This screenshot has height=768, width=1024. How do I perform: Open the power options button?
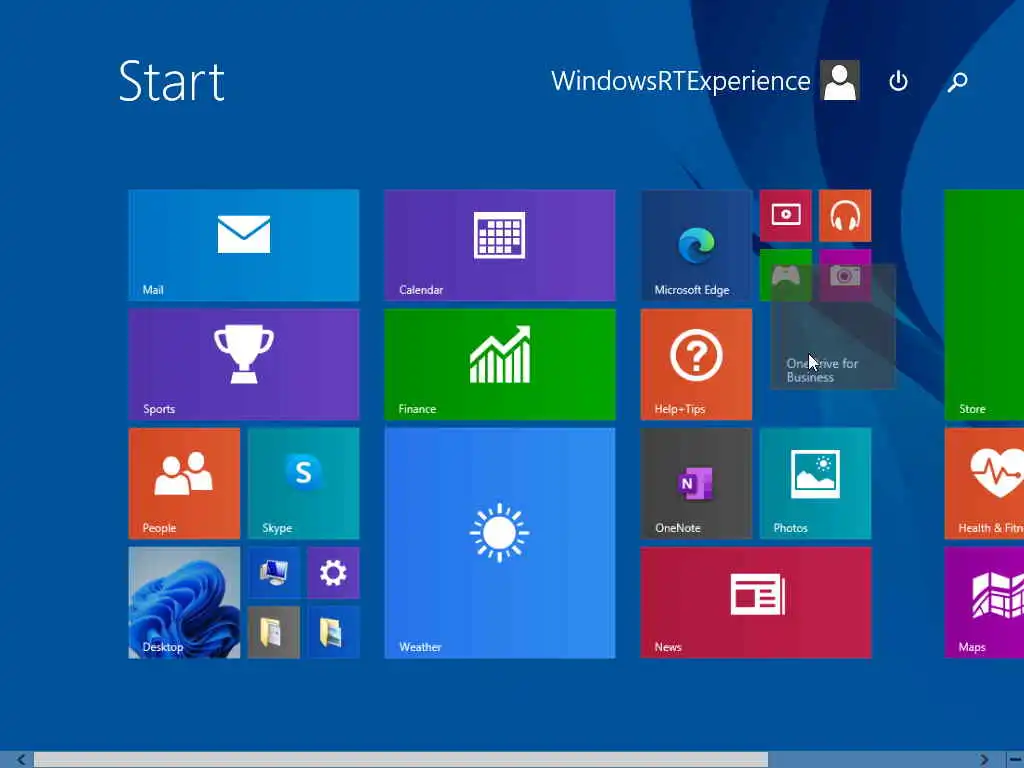[898, 81]
